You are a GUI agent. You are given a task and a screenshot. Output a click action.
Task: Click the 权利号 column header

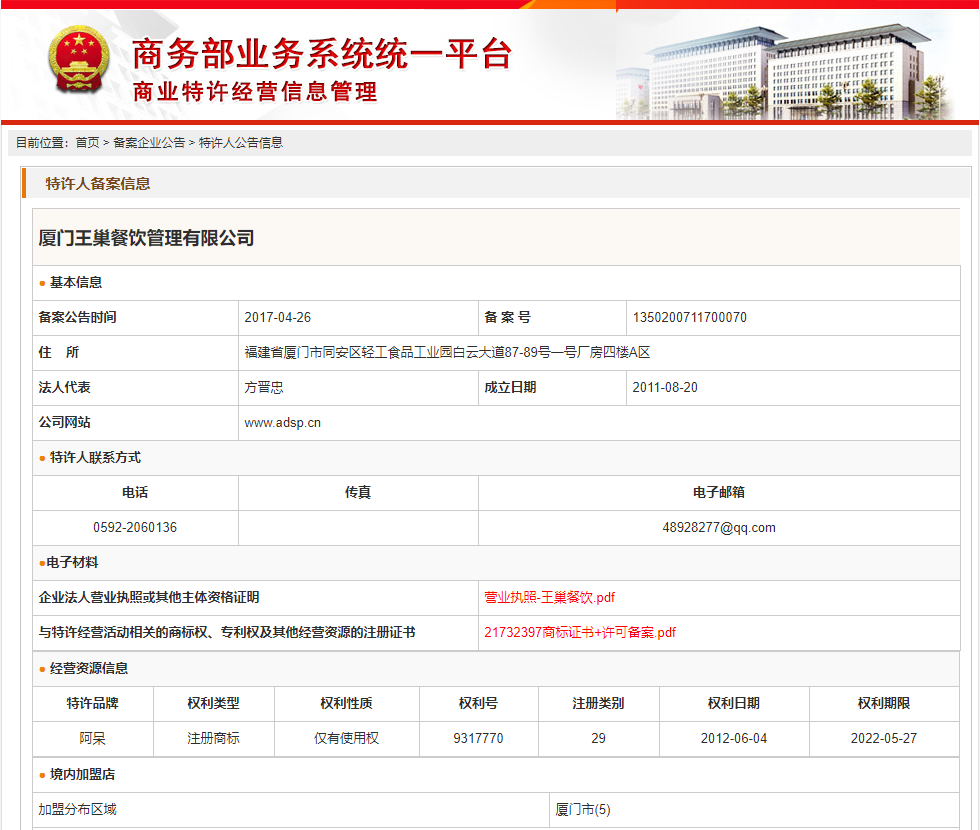coord(478,704)
